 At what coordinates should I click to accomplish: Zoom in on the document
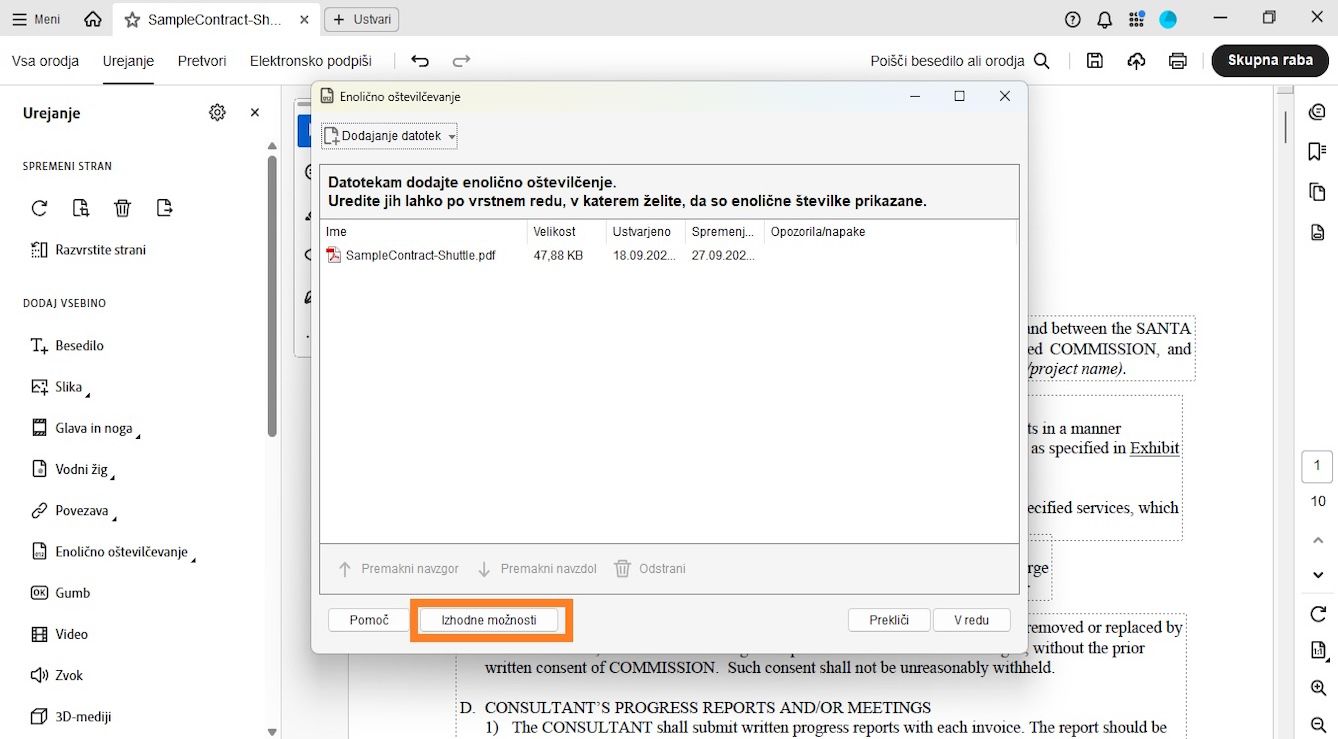click(1317, 688)
